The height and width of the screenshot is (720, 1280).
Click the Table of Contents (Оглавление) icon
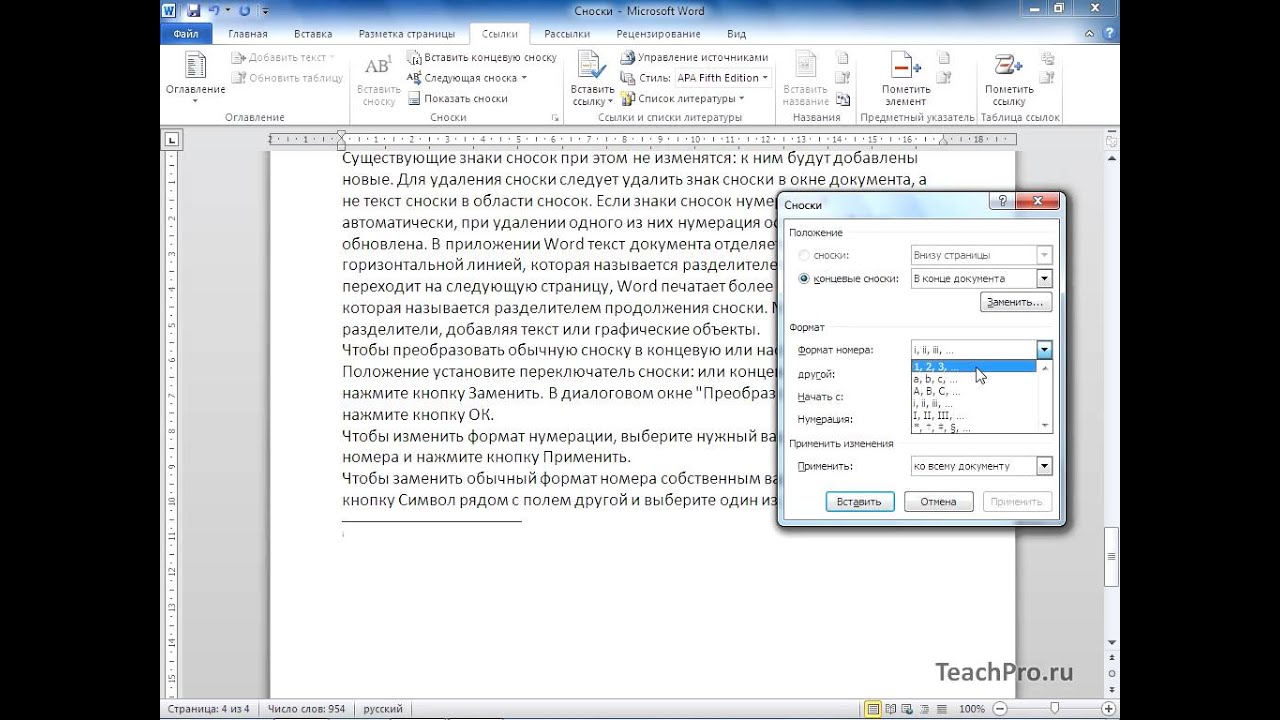(195, 68)
